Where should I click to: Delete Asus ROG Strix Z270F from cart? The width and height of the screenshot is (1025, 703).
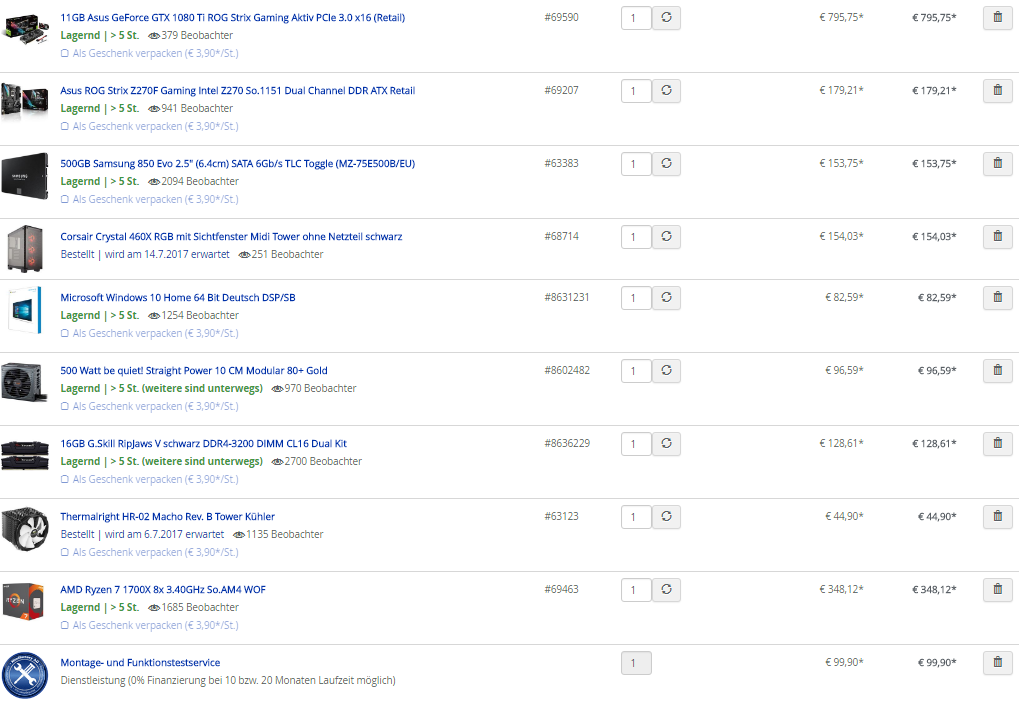point(998,91)
